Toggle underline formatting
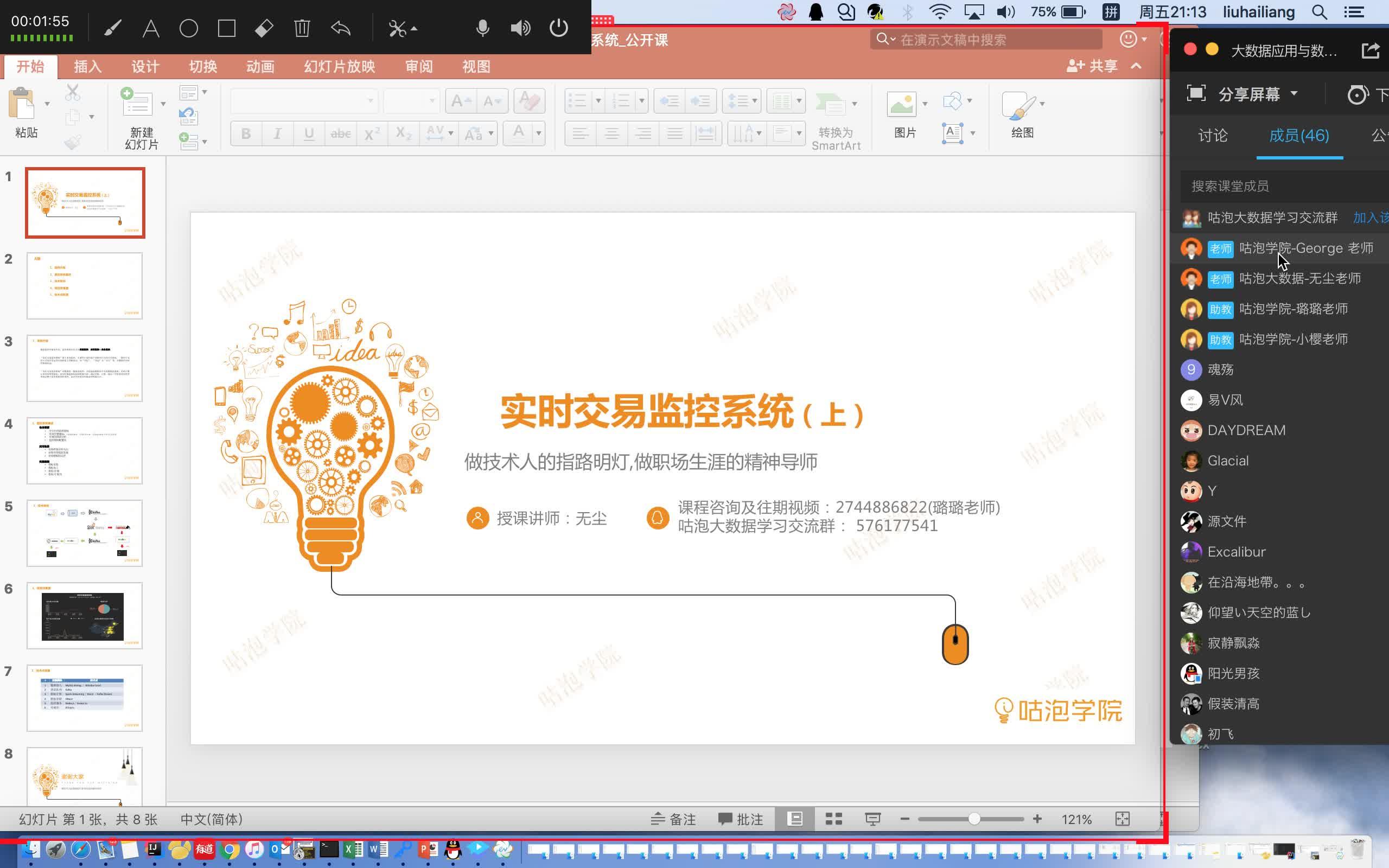The image size is (1389, 868). pyautogui.click(x=309, y=134)
